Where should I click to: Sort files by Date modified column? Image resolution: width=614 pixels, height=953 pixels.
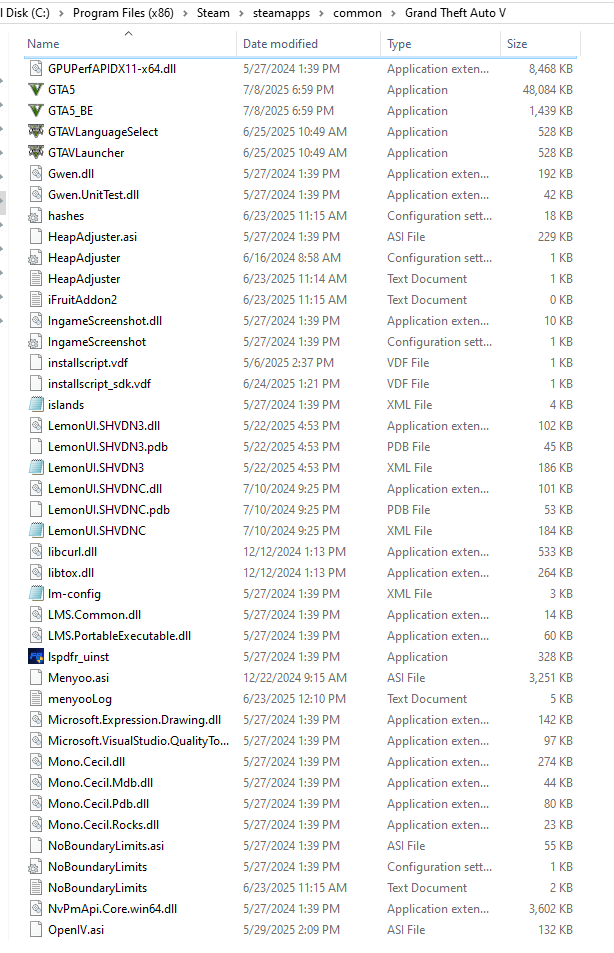coord(308,44)
